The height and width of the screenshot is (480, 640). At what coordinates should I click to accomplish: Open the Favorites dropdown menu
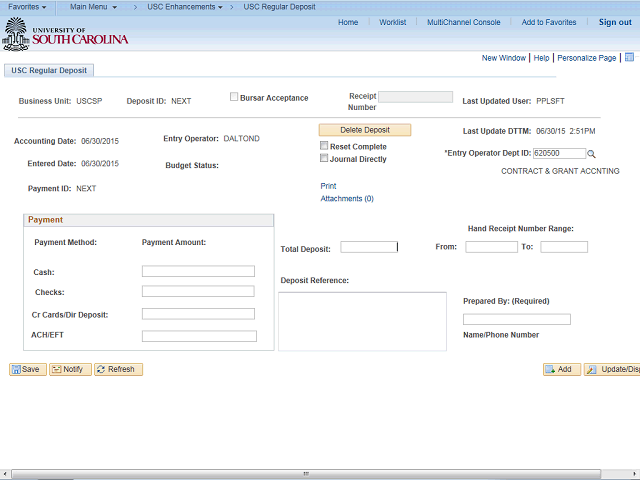point(27,7)
